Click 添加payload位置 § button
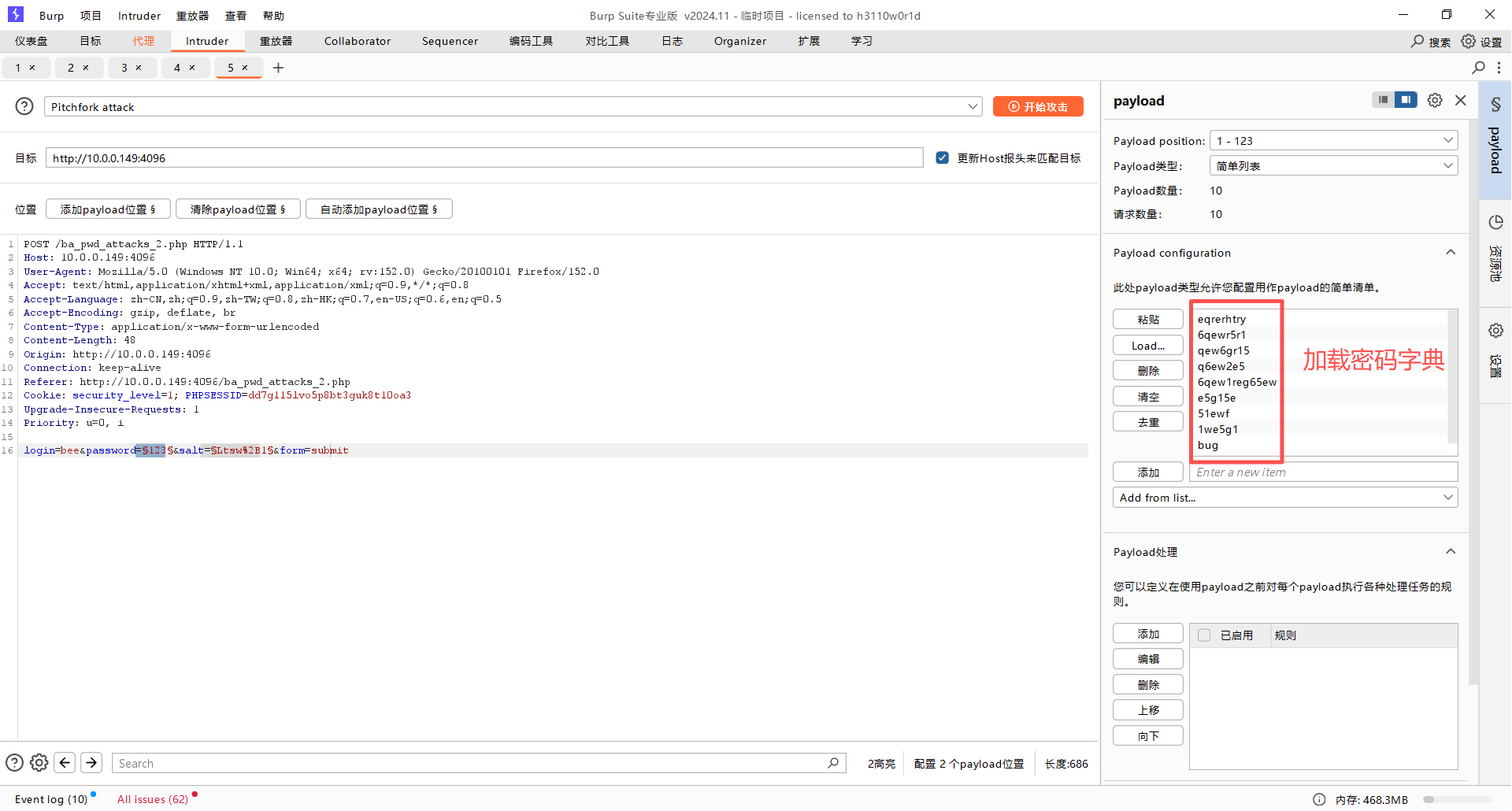The height and width of the screenshot is (811, 1512). (108, 209)
